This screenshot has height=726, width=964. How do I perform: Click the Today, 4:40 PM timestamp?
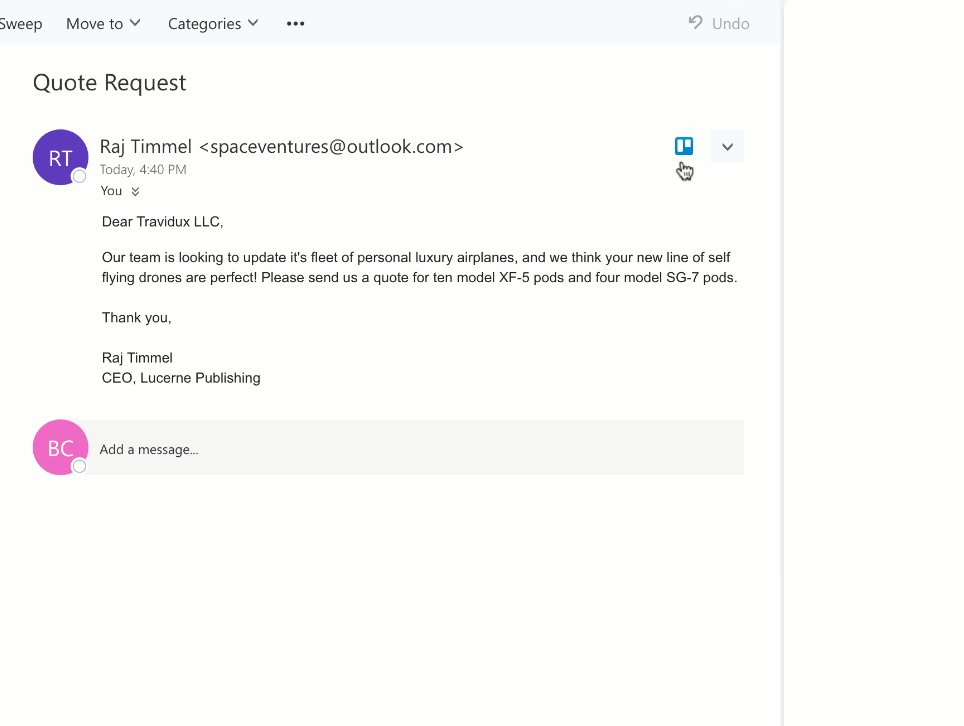click(x=143, y=170)
